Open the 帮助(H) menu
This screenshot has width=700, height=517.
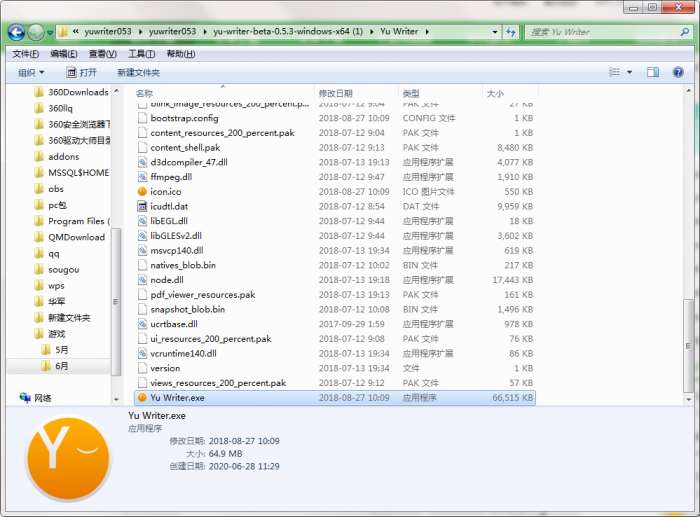click(181, 54)
